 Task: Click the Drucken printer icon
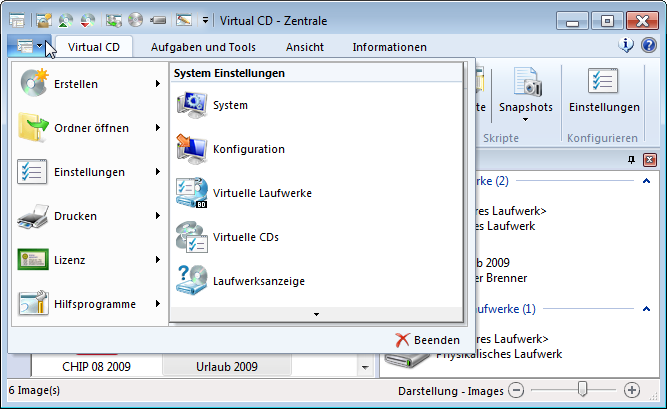click(x=33, y=216)
